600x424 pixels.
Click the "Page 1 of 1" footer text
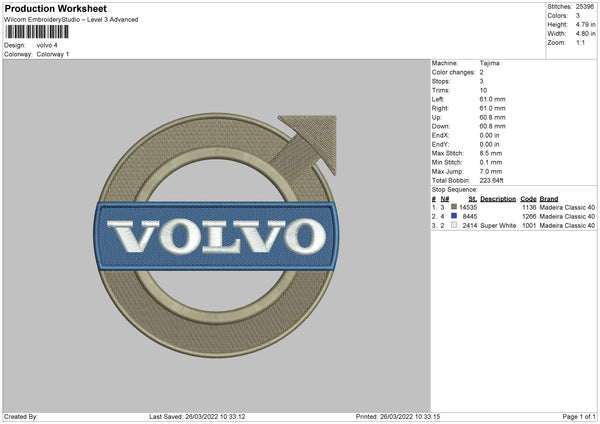pyautogui.click(x=579, y=417)
